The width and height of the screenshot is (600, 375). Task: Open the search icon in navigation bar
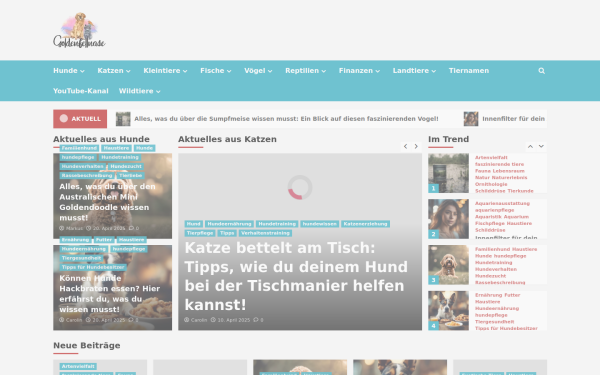(x=541, y=71)
